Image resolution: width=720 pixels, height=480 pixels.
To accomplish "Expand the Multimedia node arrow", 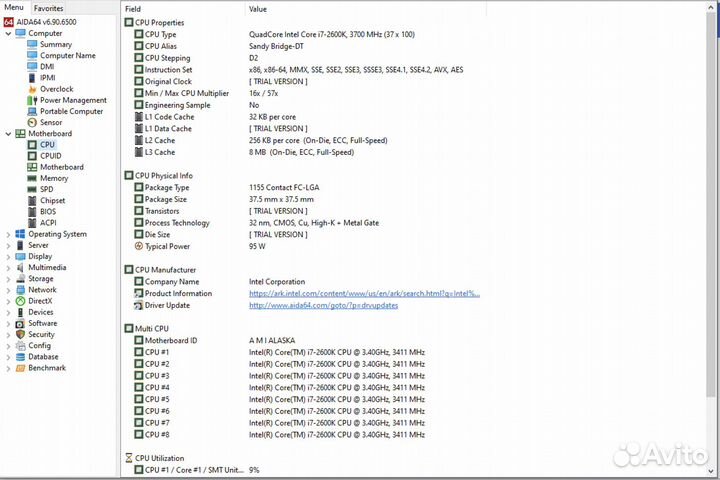I will (8, 267).
